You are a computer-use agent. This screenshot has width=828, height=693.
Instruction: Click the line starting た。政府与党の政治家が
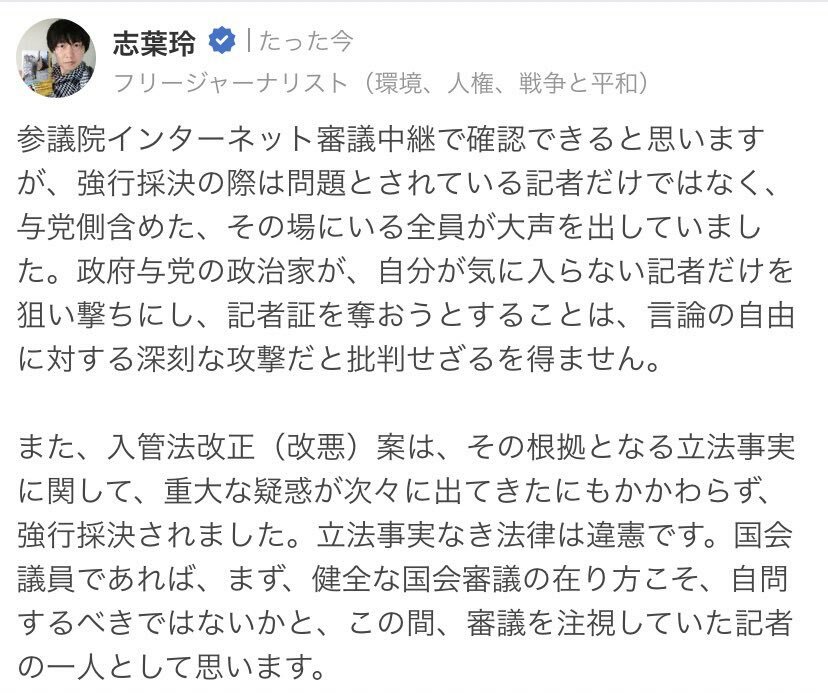tap(406, 271)
